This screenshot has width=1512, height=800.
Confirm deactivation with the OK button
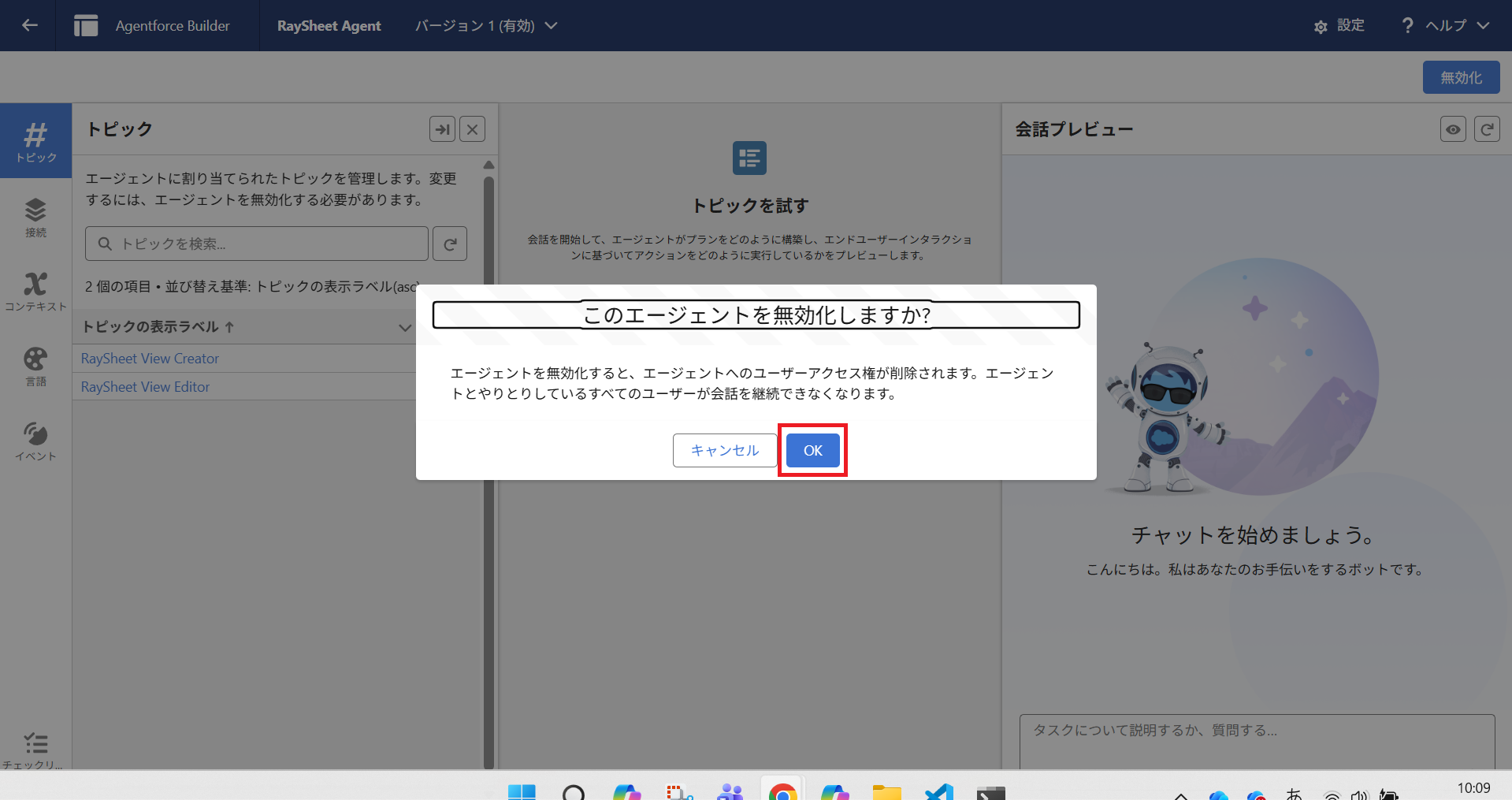tap(812, 450)
